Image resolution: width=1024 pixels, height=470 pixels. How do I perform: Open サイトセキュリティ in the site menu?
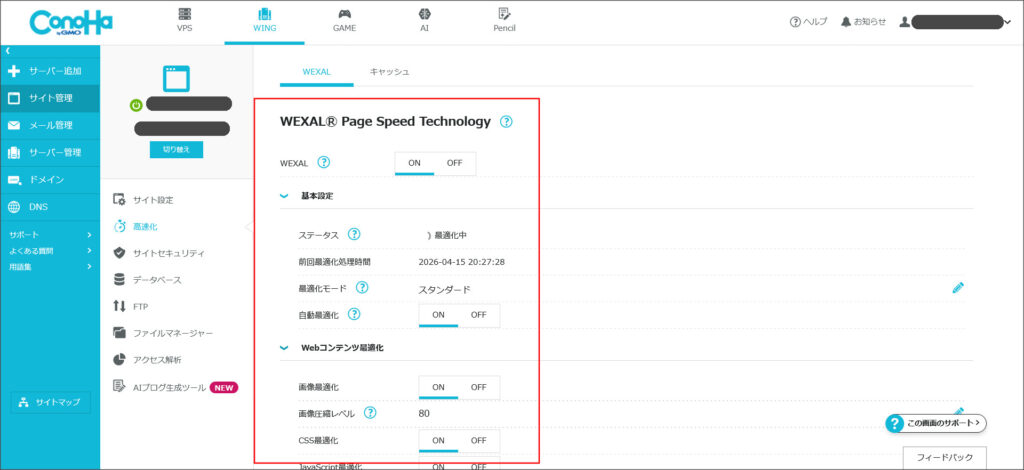pos(159,253)
